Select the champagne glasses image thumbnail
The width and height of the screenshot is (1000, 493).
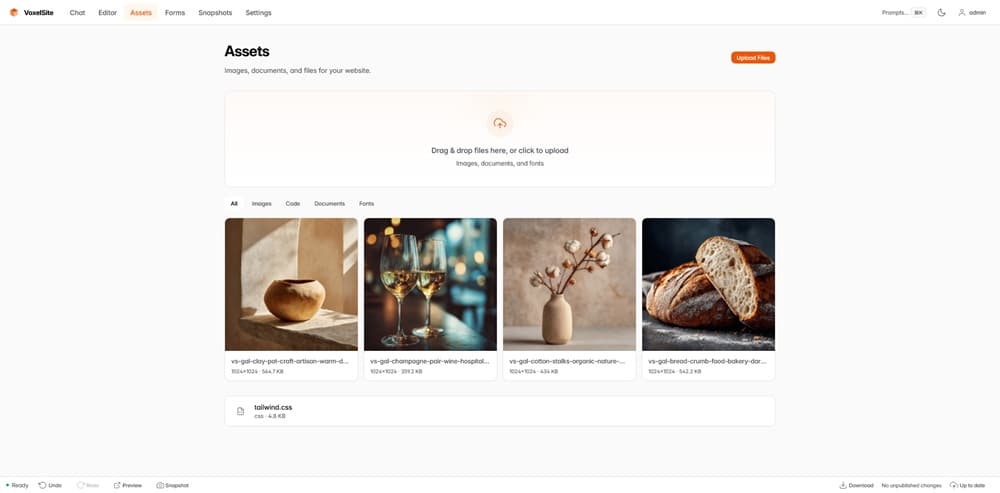pos(430,284)
